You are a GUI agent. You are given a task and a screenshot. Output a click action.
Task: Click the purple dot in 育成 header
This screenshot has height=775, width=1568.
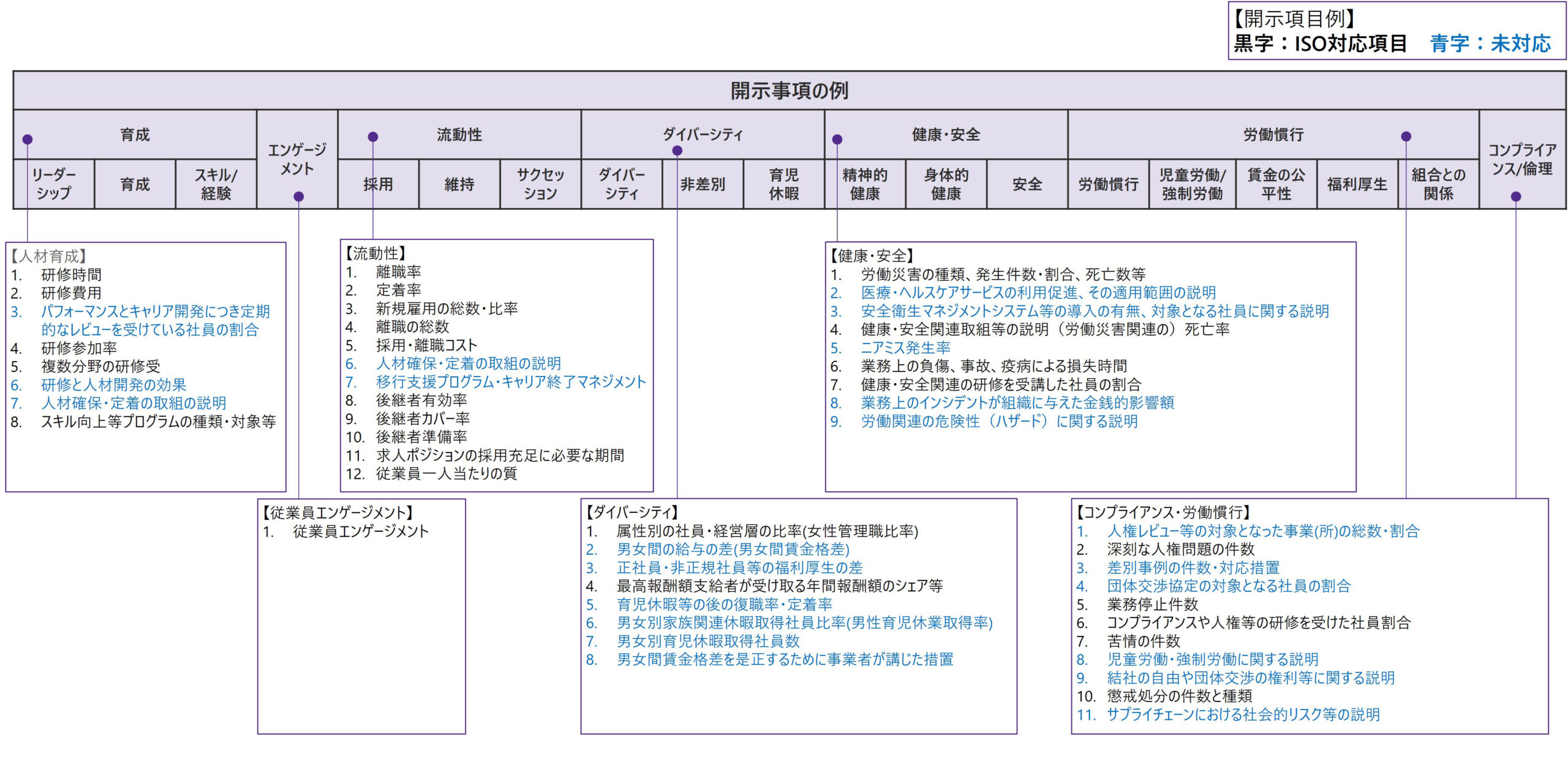coord(27,140)
